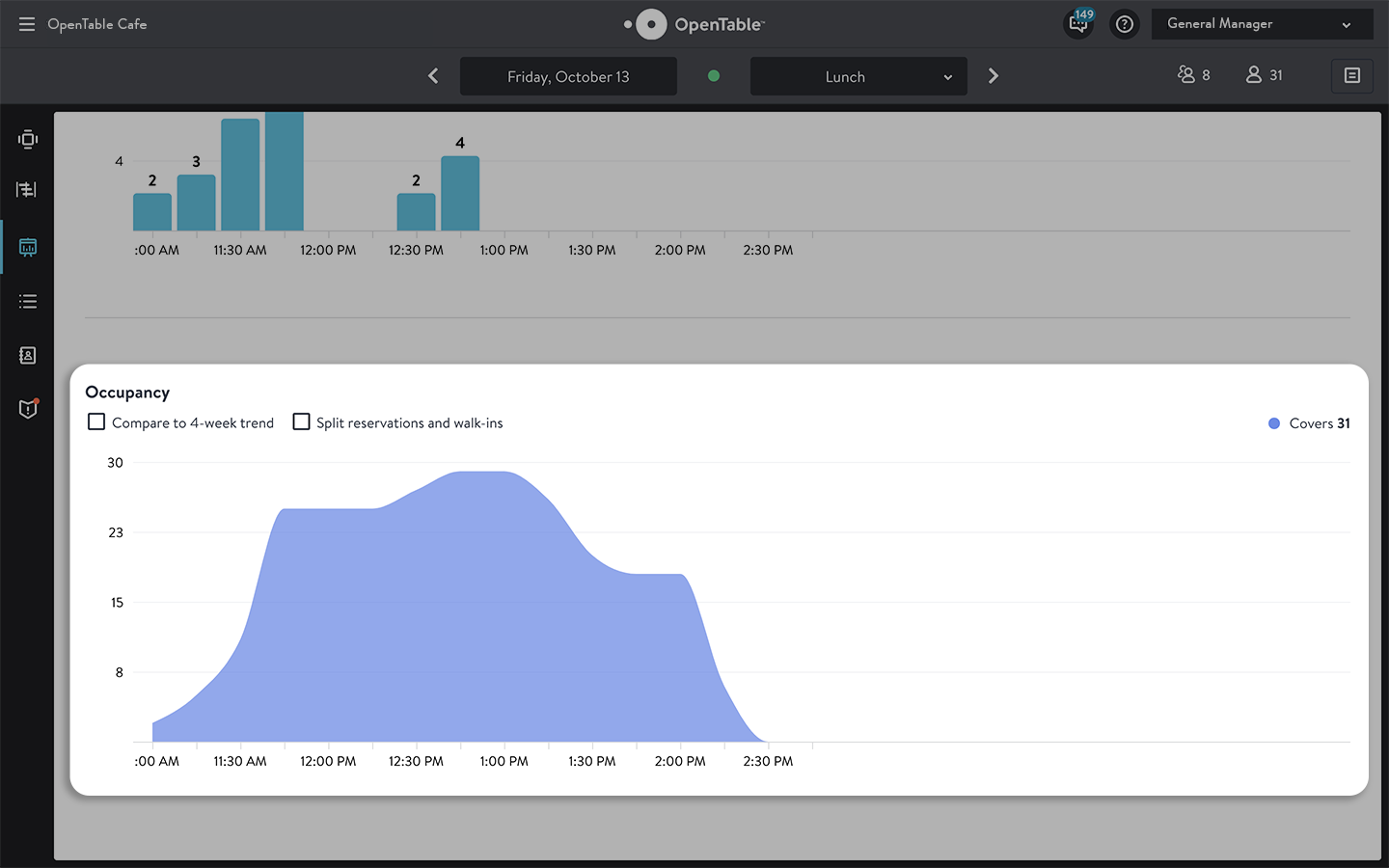1389x868 pixels.
Task: Open the messages icon showing 149
Action: pos(1079,23)
